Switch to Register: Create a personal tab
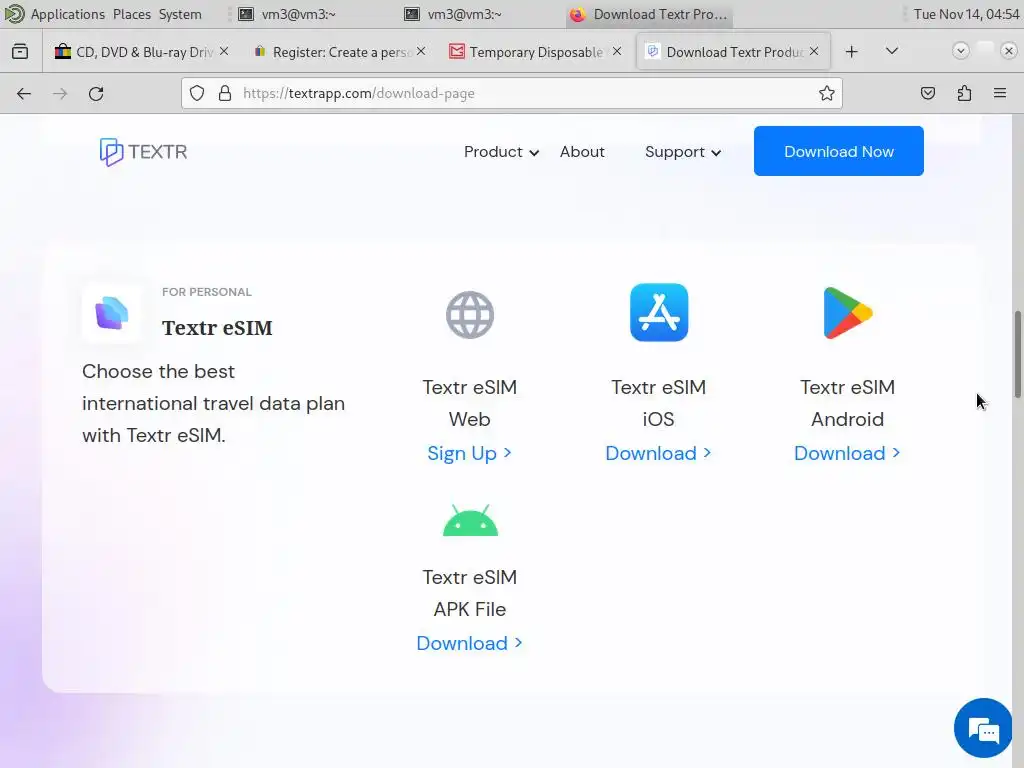Image resolution: width=1024 pixels, height=768 pixels. click(338, 52)
